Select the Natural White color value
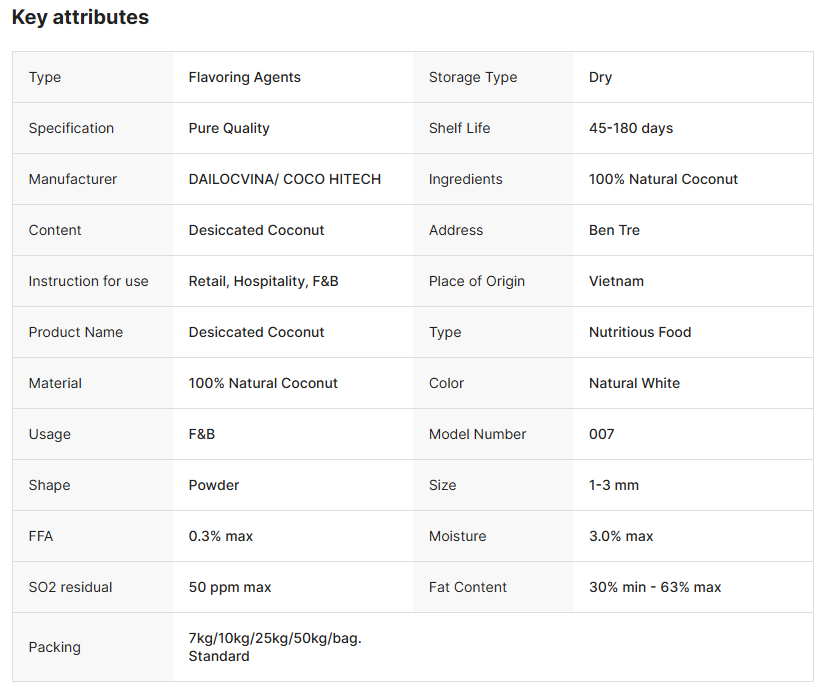This screenshot has height=691, width=827. click(x=634, y=383)
